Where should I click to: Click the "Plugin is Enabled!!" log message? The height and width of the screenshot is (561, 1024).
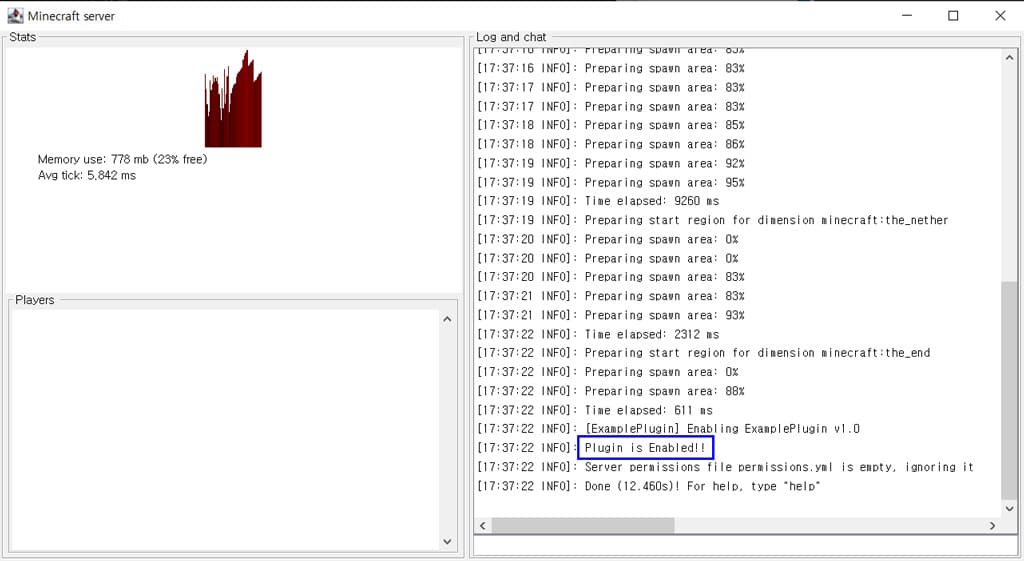[645, 448]
